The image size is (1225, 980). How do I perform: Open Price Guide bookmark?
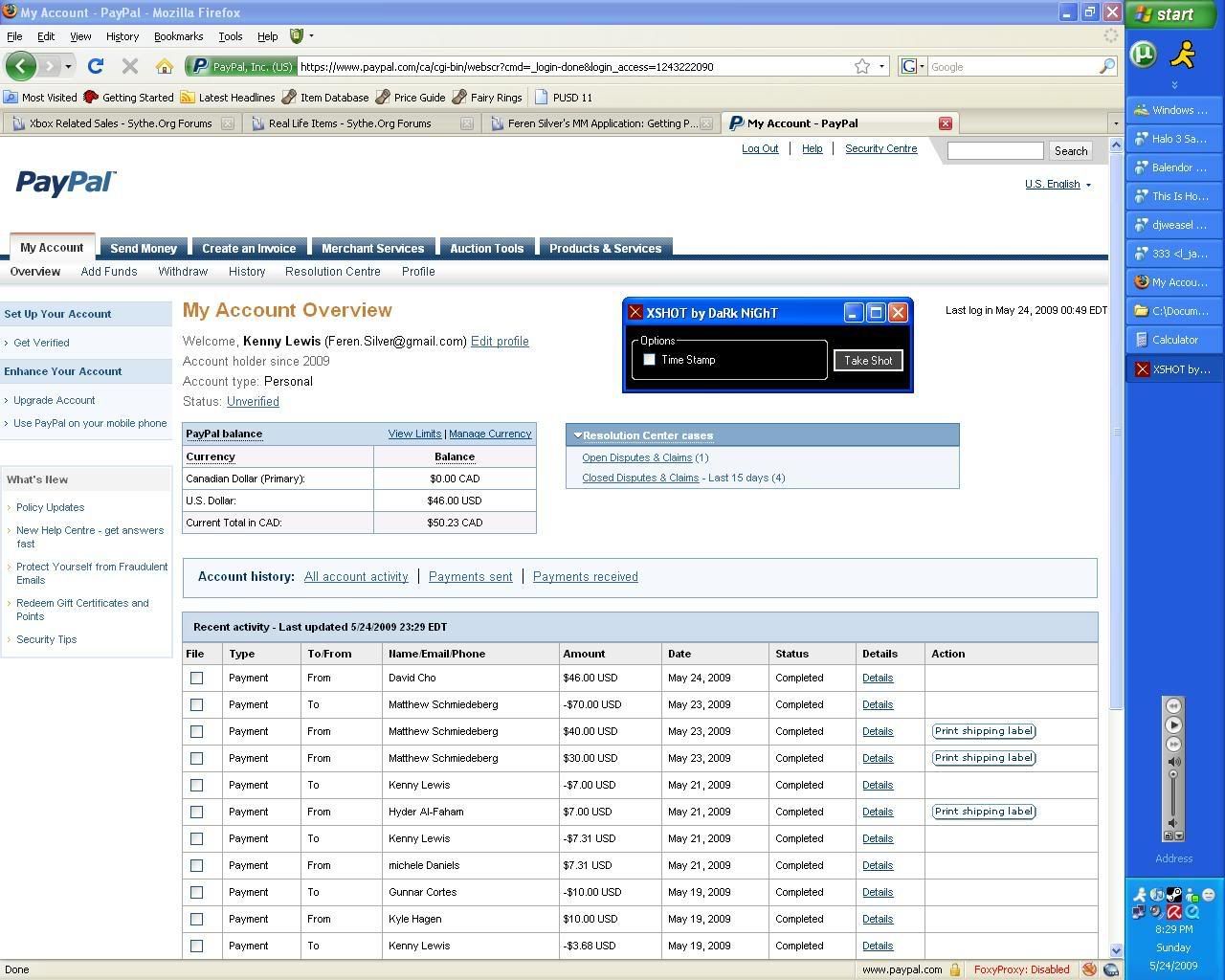[x=411, y=97]
